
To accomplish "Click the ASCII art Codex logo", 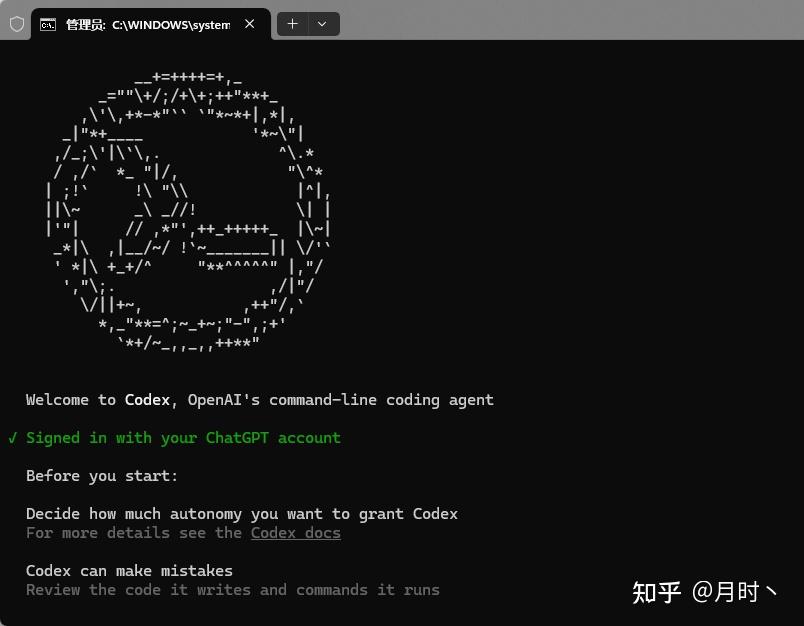I will (188, 213).
